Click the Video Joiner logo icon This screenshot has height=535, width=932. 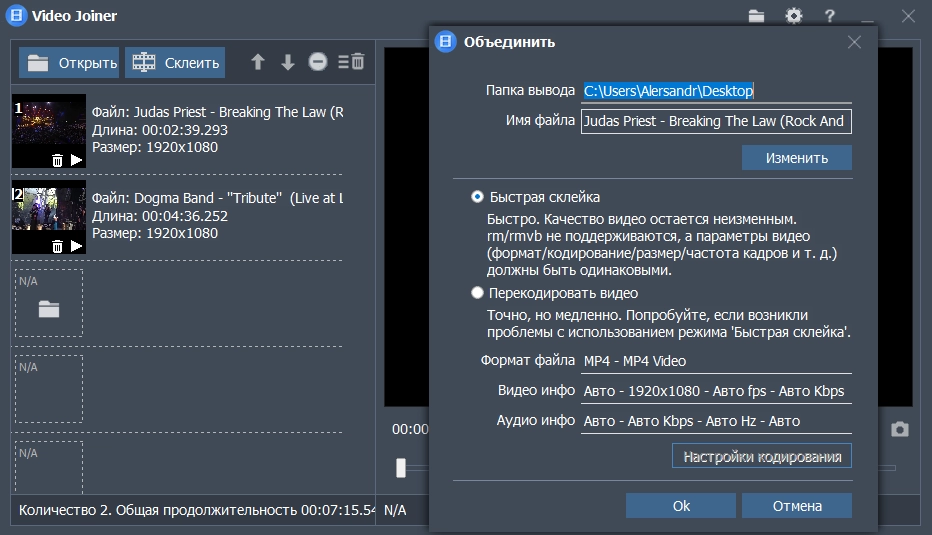point(17,15)
